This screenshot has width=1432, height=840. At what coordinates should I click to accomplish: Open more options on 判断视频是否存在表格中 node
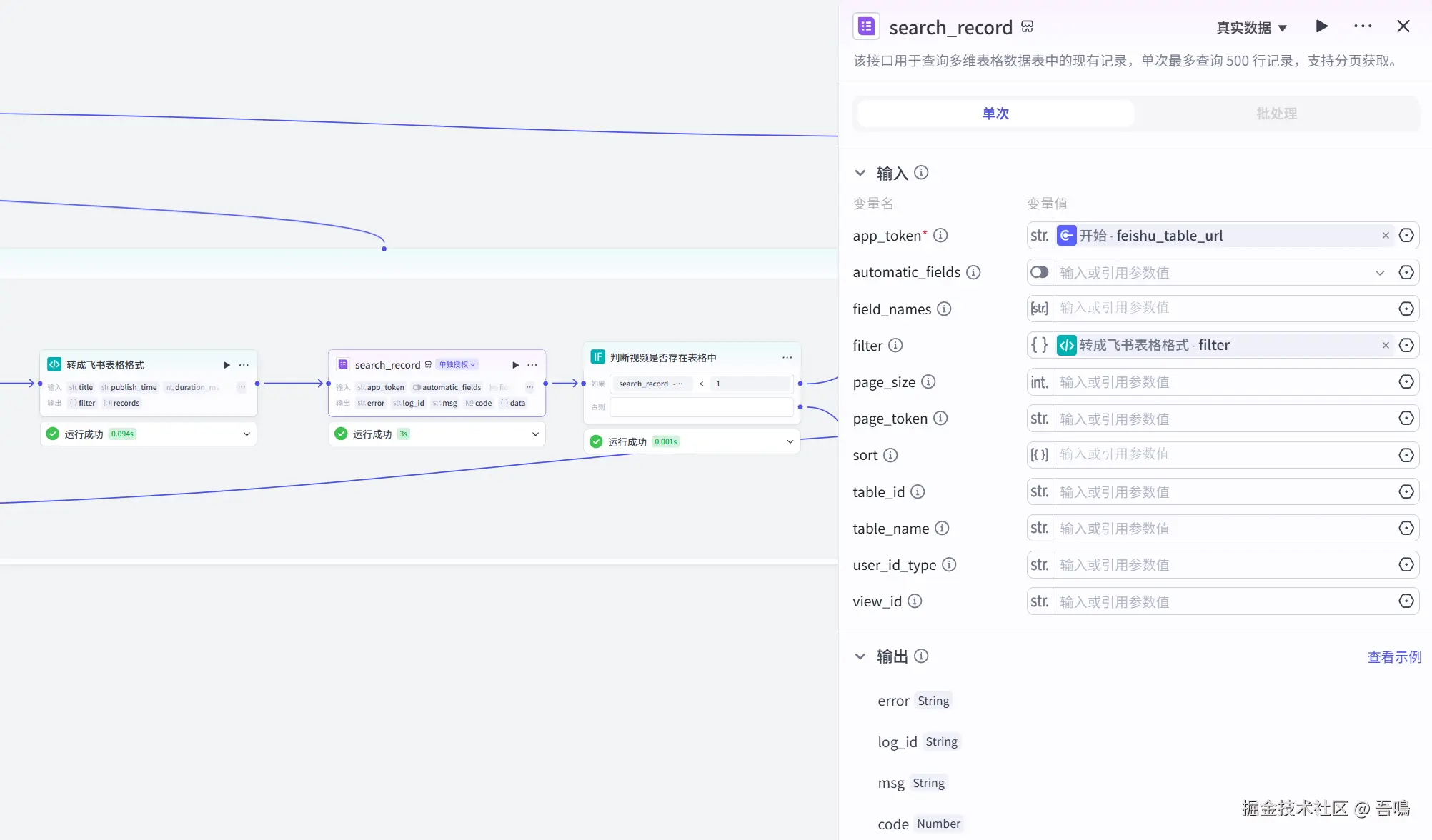coord(787,357)
